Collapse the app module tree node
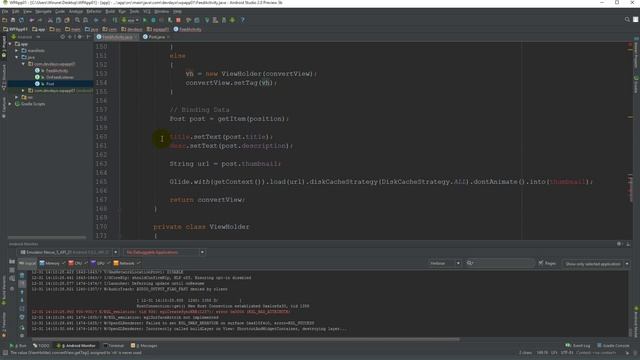 pos(10,44)
